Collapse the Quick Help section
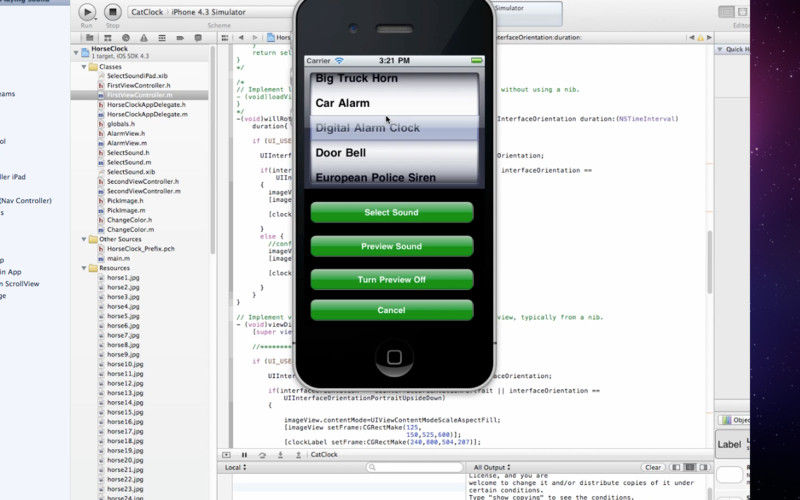The height and width of the screenshot is (500, 800). click(x=720, y=49)
